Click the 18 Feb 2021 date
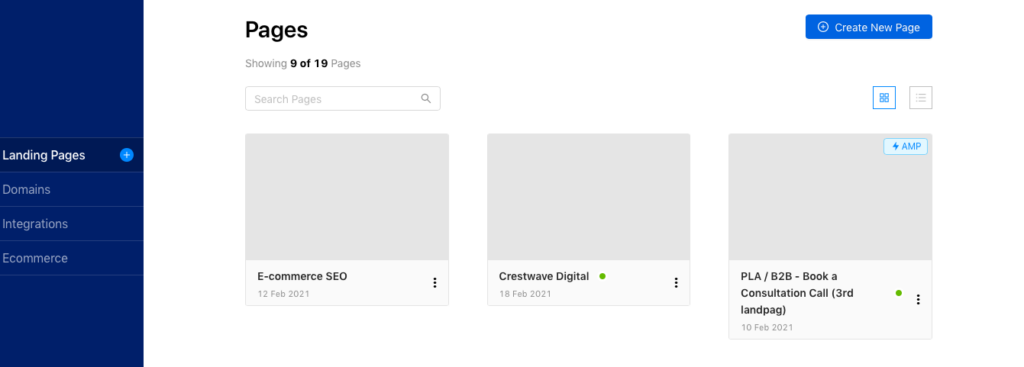The image size is (1024, 367). click(x=525, y=294)
